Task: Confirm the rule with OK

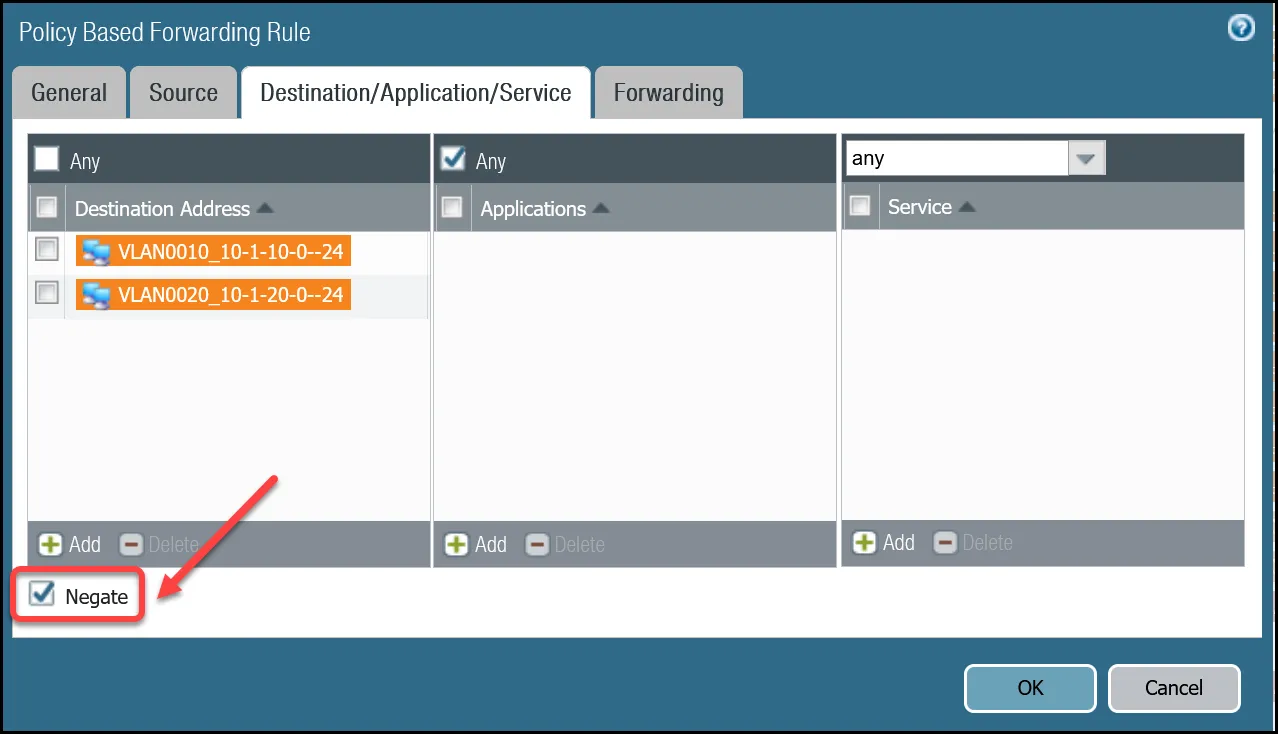Action: pyautogui.click(x=1029, y=688)
